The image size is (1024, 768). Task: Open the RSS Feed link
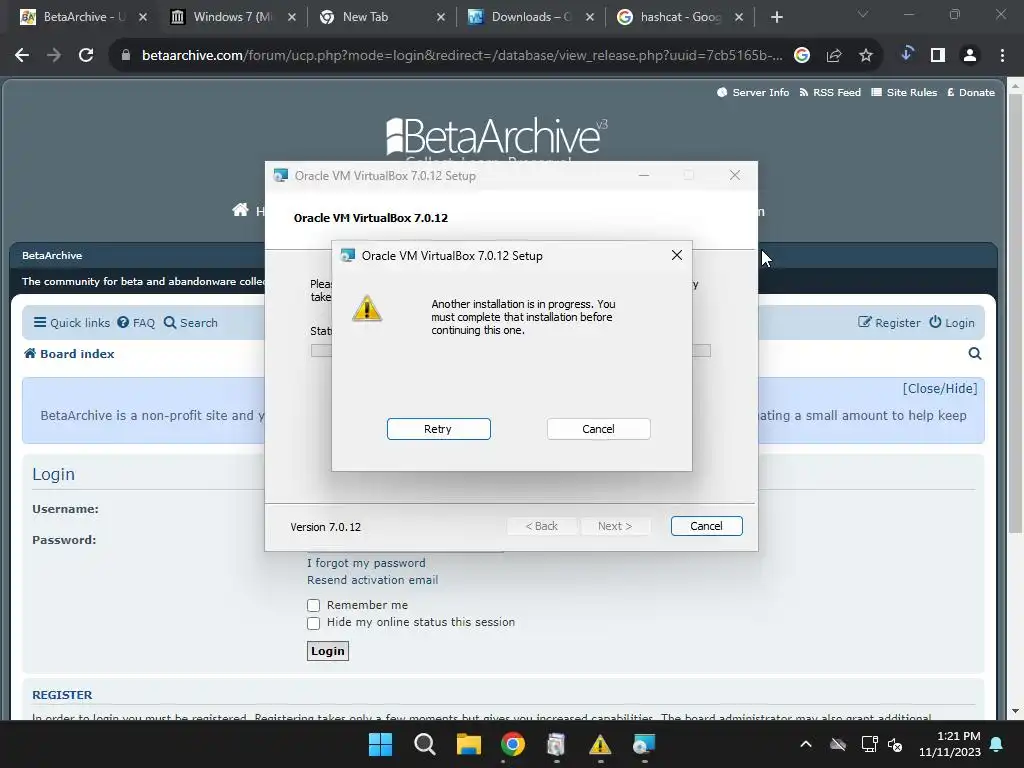pos(830,92)
